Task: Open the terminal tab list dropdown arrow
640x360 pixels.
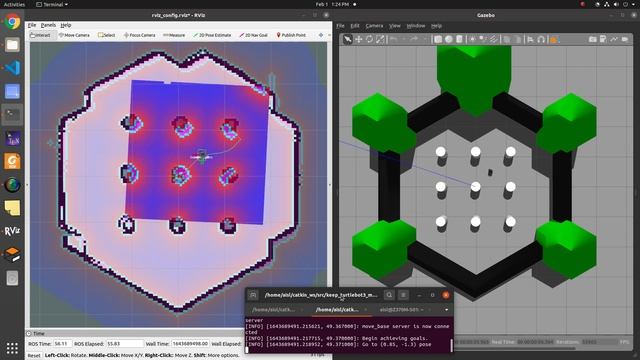Action: pos(447,310)
